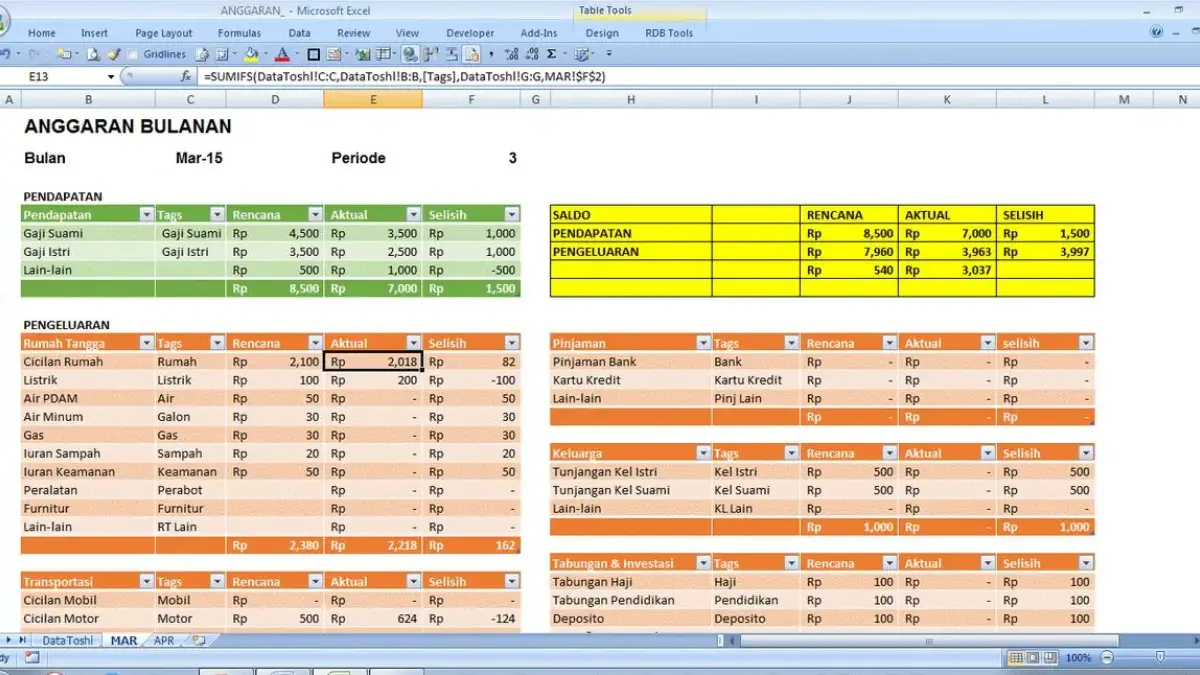Open the Formulas ribbon tab
Viewport: 1200px width, 675px height.
[x=239, y=33]
